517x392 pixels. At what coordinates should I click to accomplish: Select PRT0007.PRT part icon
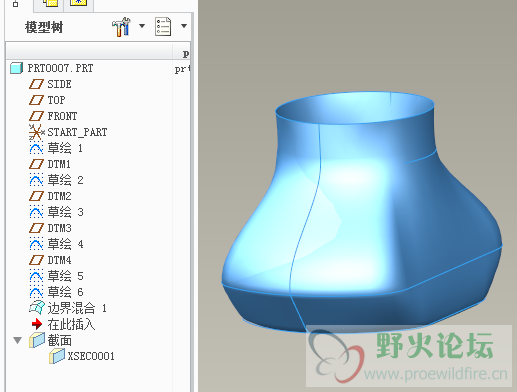click(x=16, y=68)
